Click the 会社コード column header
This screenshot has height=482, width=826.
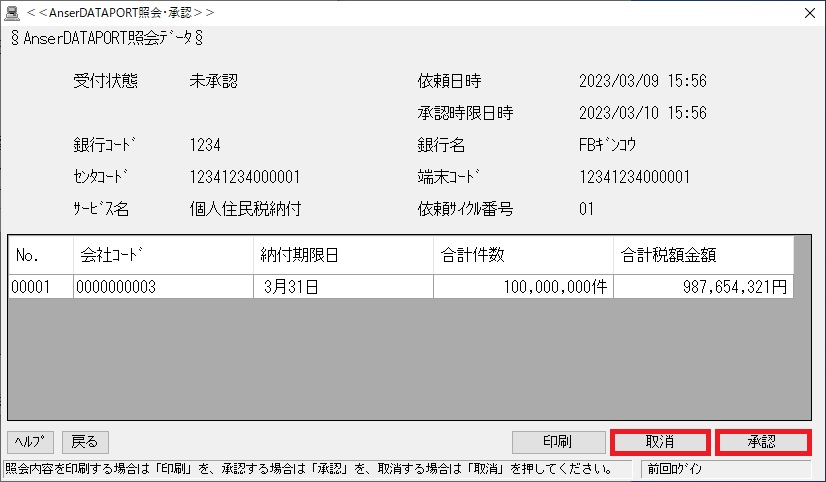pos(162,255)
